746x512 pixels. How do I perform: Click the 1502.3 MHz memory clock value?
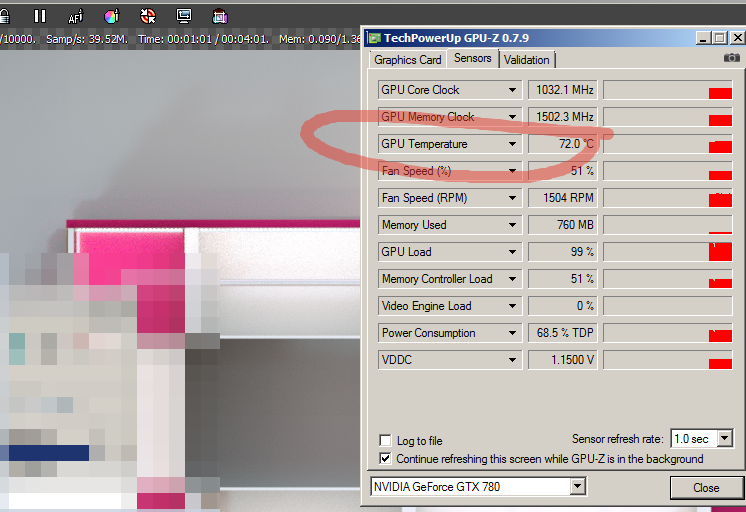[563, 117]
